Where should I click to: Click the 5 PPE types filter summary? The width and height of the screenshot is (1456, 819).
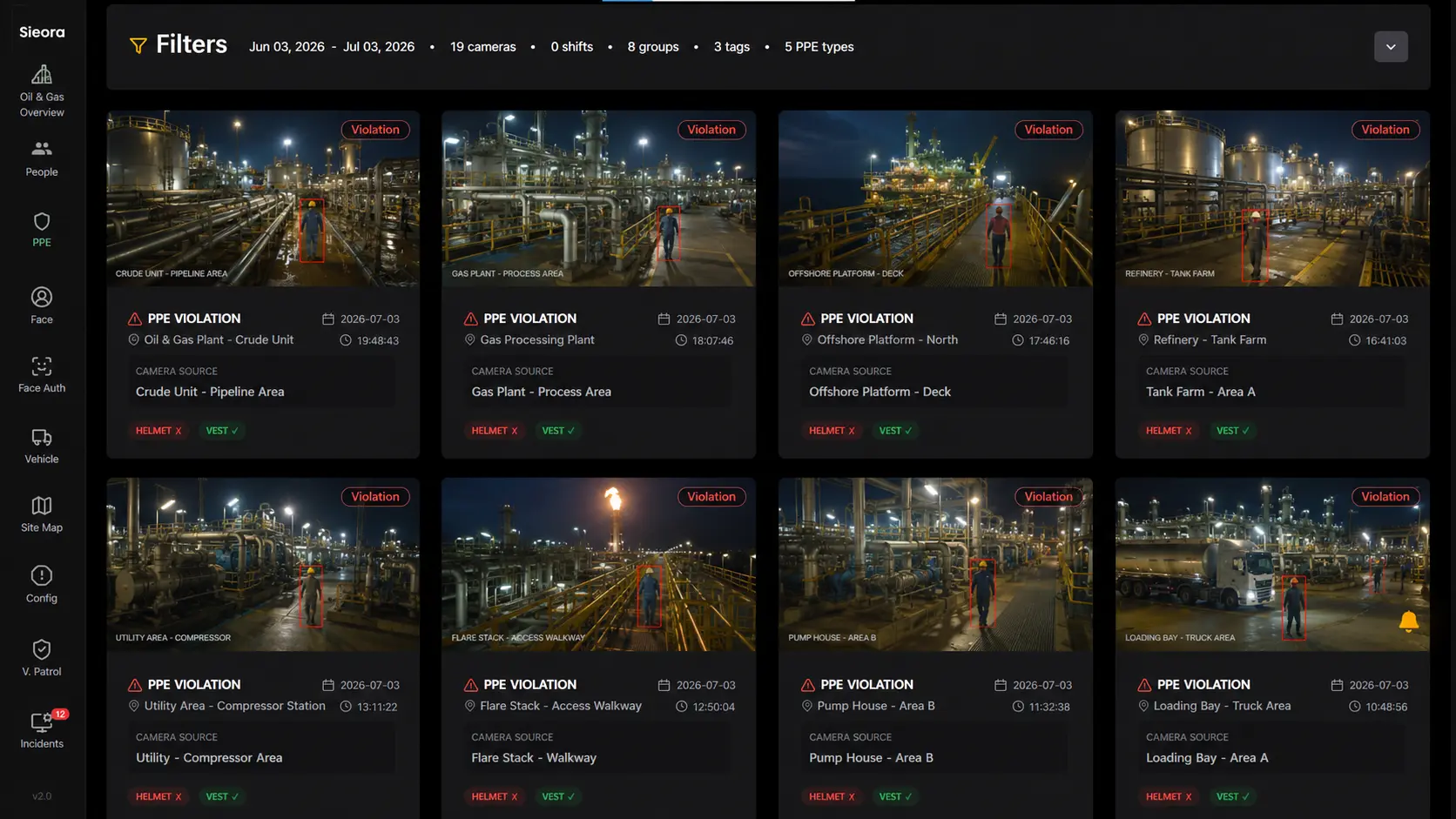[x=819, y=47]
